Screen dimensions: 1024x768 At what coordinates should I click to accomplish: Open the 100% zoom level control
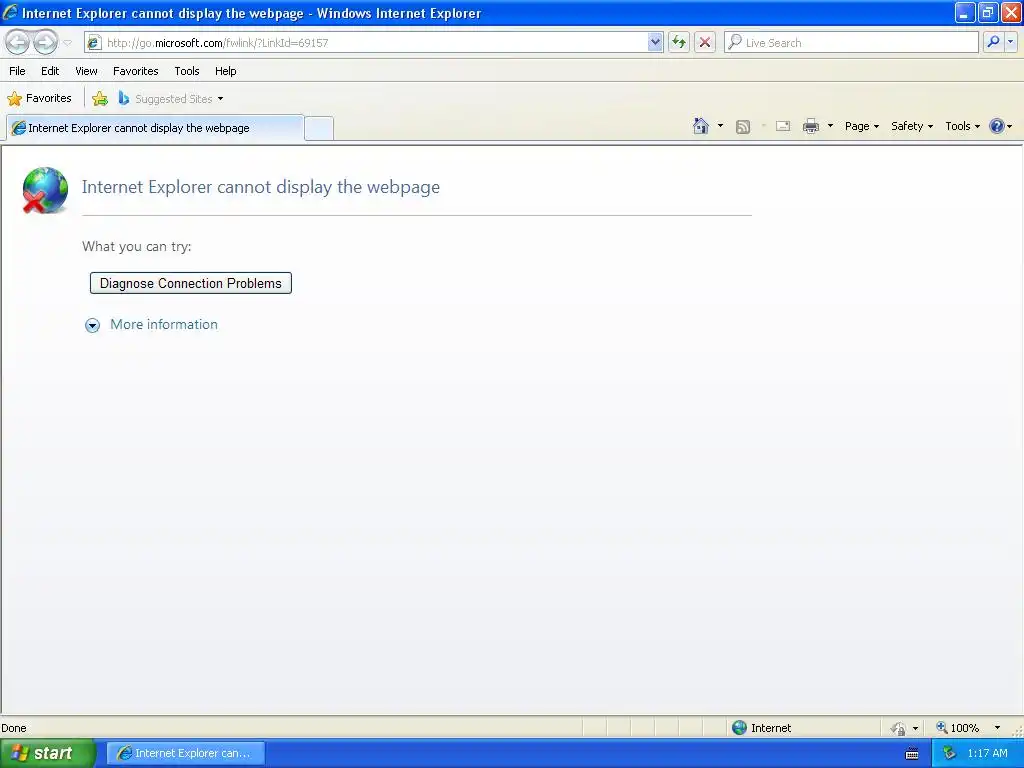pyautogui.click(x=957, y=728)
